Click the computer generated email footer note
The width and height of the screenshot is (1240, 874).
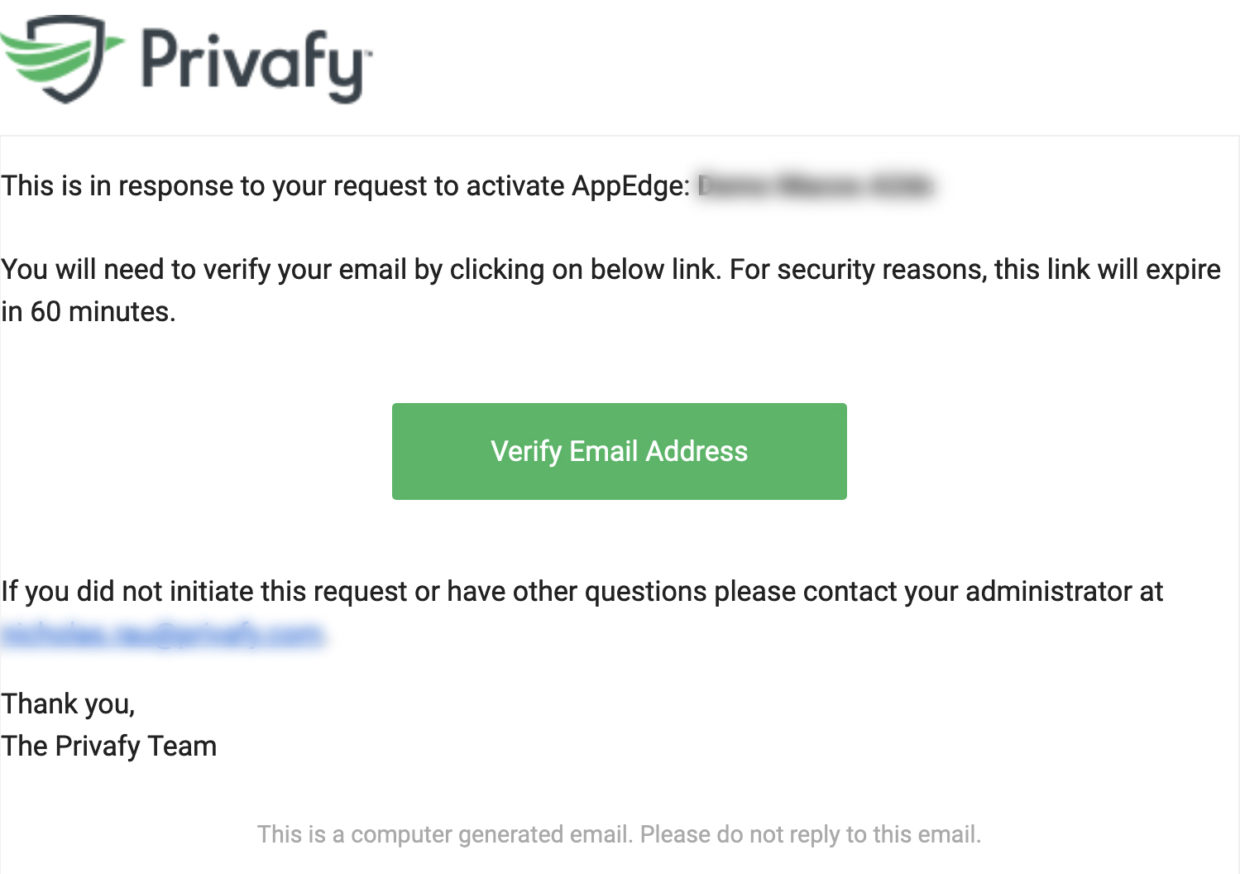(619, 834)
